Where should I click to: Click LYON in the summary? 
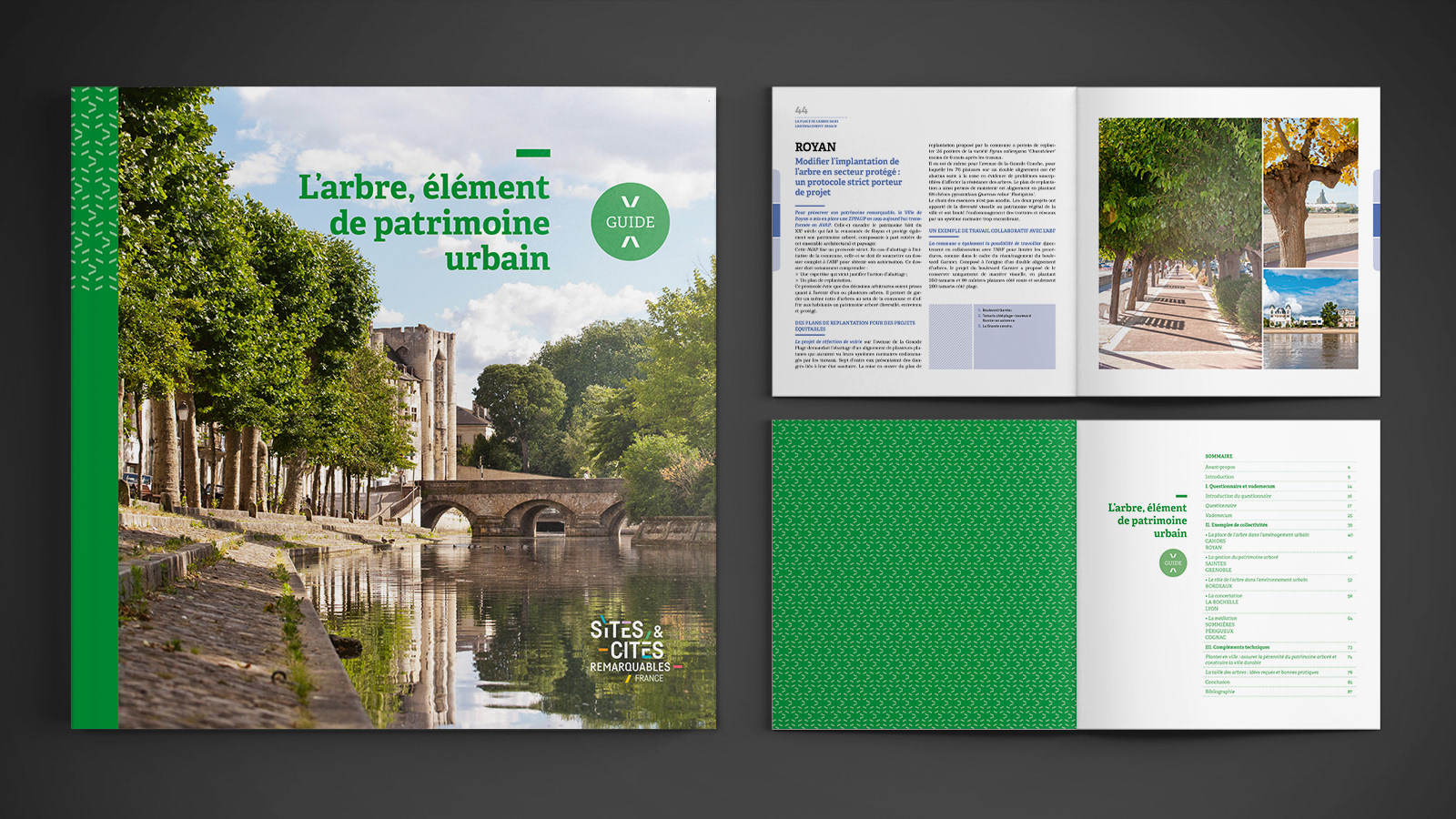pyautogui.click(x=1211, y=609)
